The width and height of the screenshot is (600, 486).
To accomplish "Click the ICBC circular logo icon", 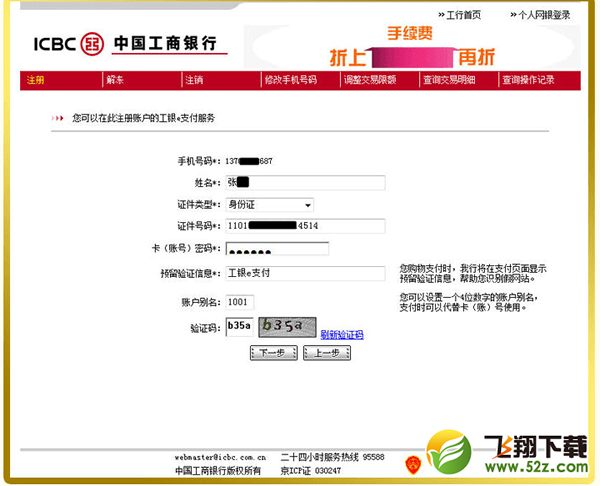I will tap(92, 44).
